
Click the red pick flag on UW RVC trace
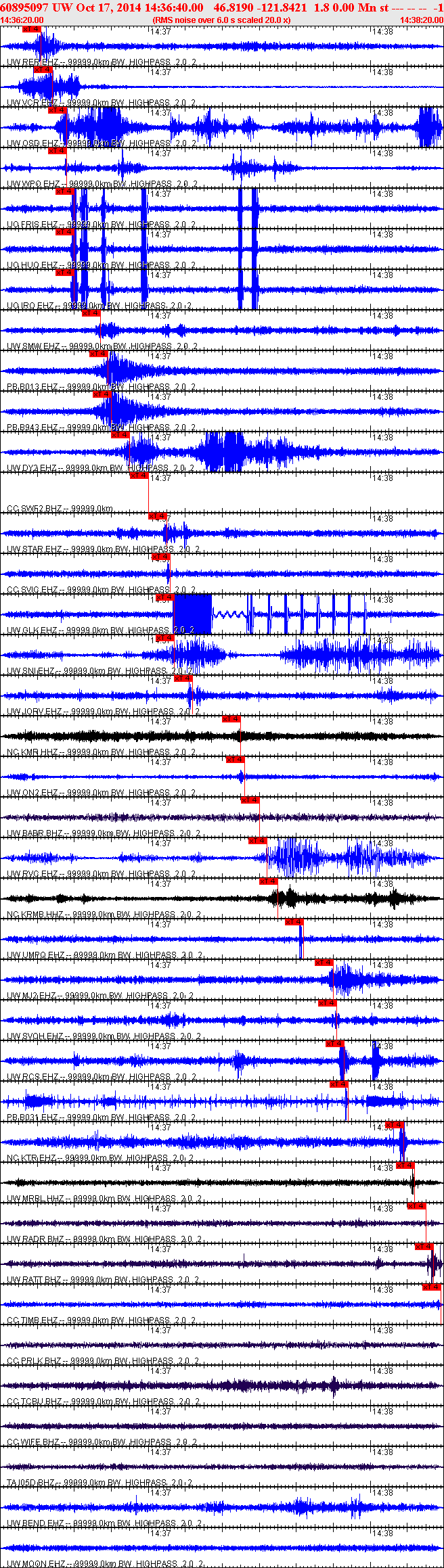(x=258, y=841)
